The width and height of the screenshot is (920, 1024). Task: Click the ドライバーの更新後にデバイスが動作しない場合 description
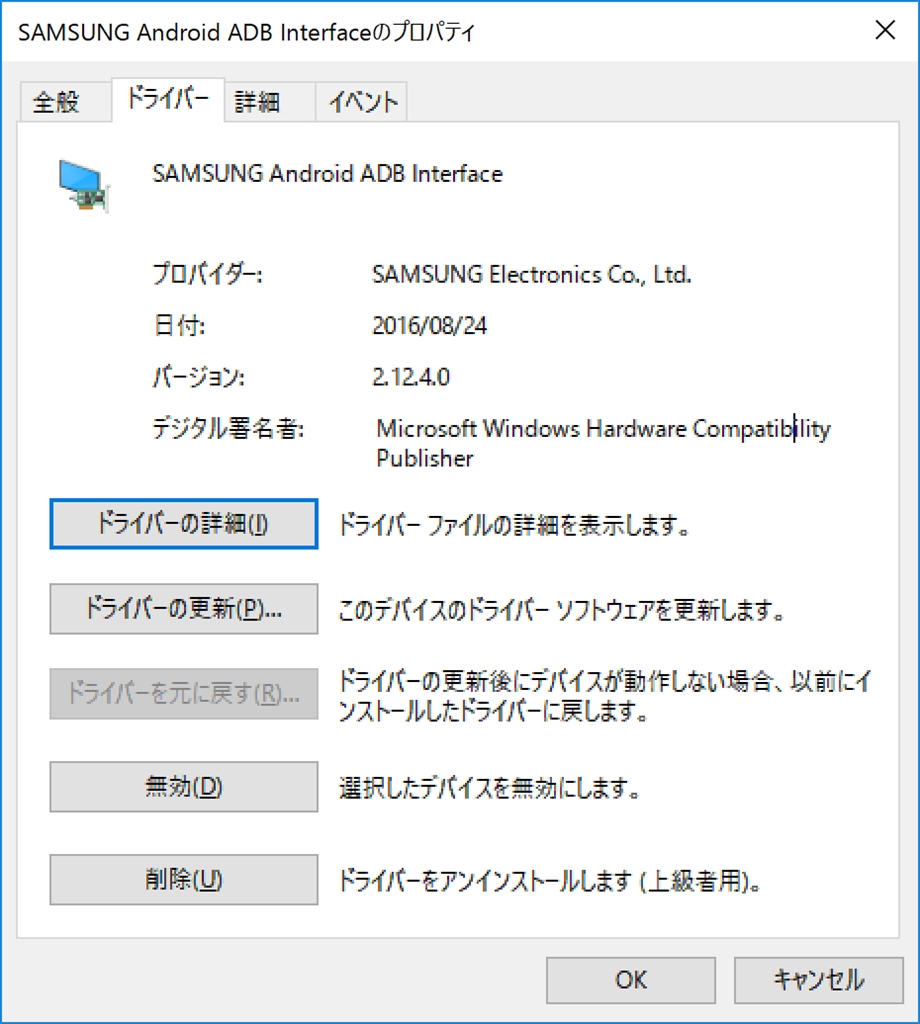(605, 696)
